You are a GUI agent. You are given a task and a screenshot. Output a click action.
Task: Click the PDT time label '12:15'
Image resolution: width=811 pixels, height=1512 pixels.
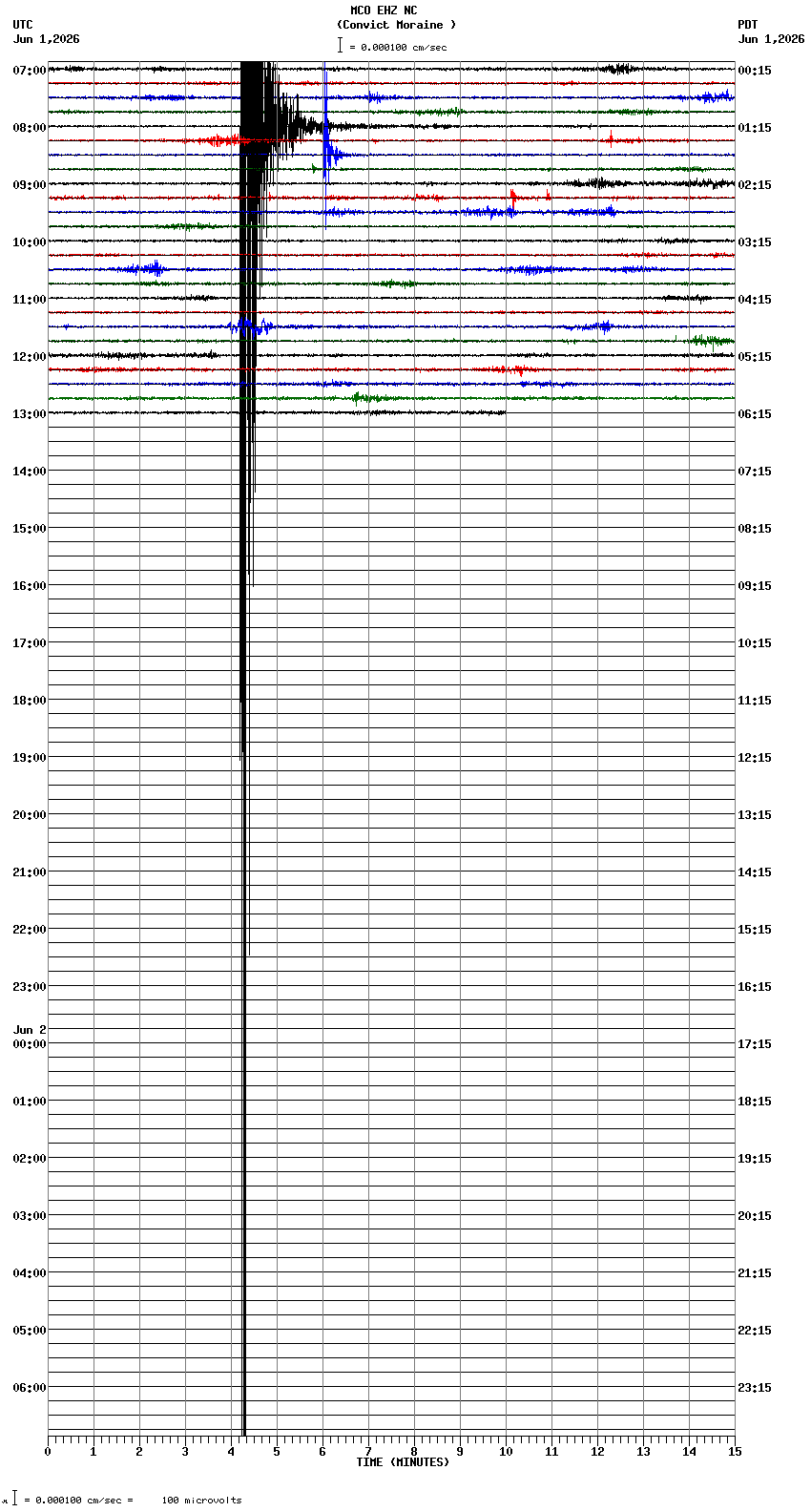(755, 758)
